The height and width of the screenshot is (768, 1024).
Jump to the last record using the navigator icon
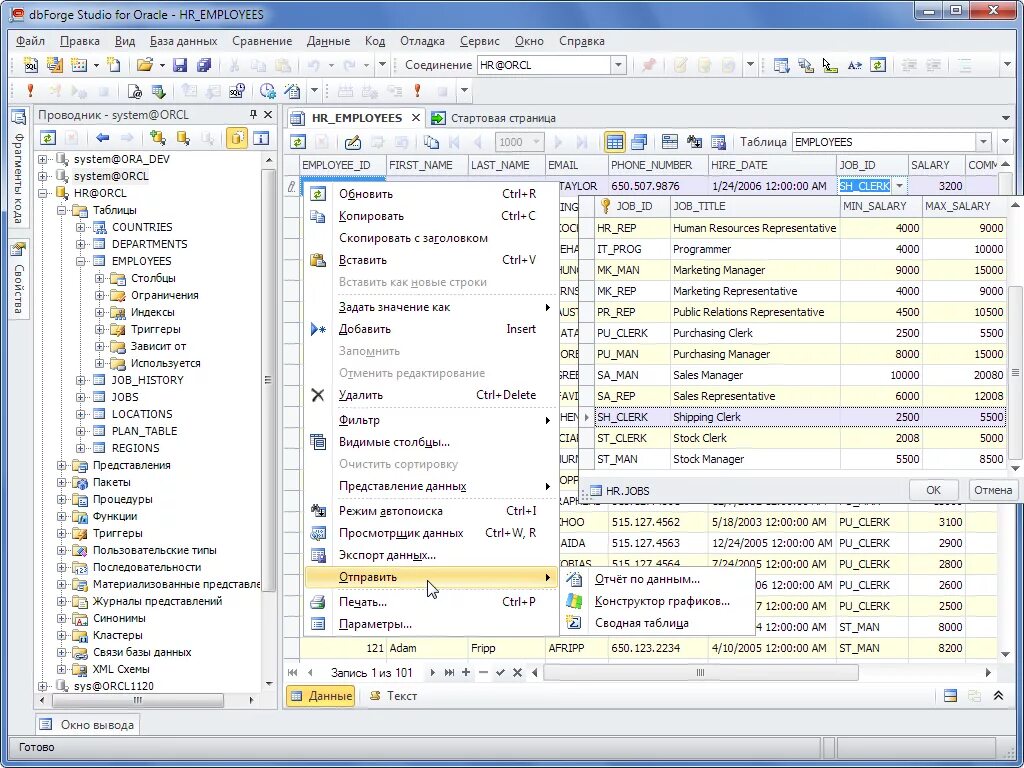click(x=449, y=672)
